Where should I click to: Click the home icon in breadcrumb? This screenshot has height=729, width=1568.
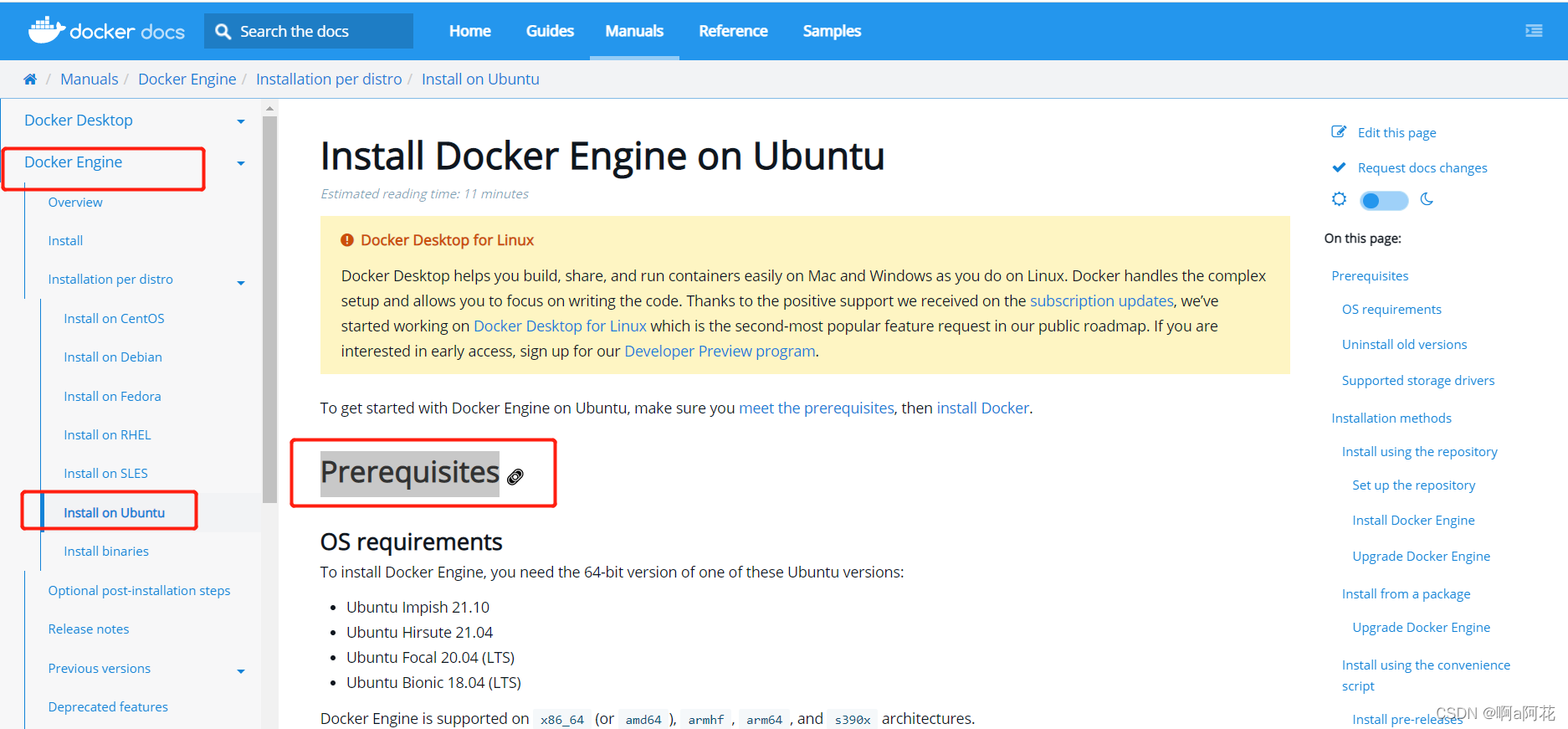30,80
